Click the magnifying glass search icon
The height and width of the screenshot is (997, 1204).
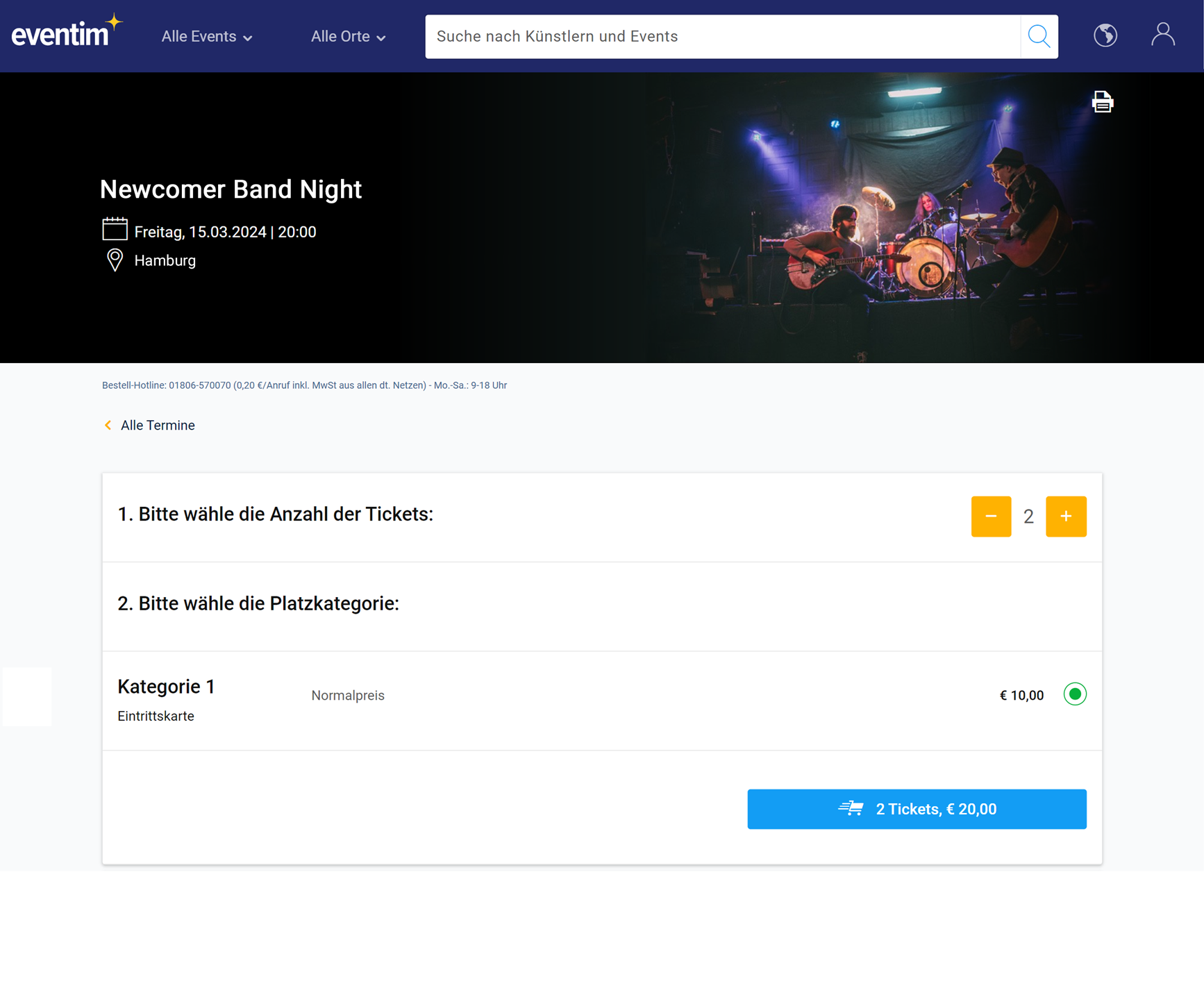pyautogui.click(x=1039, y=36)
